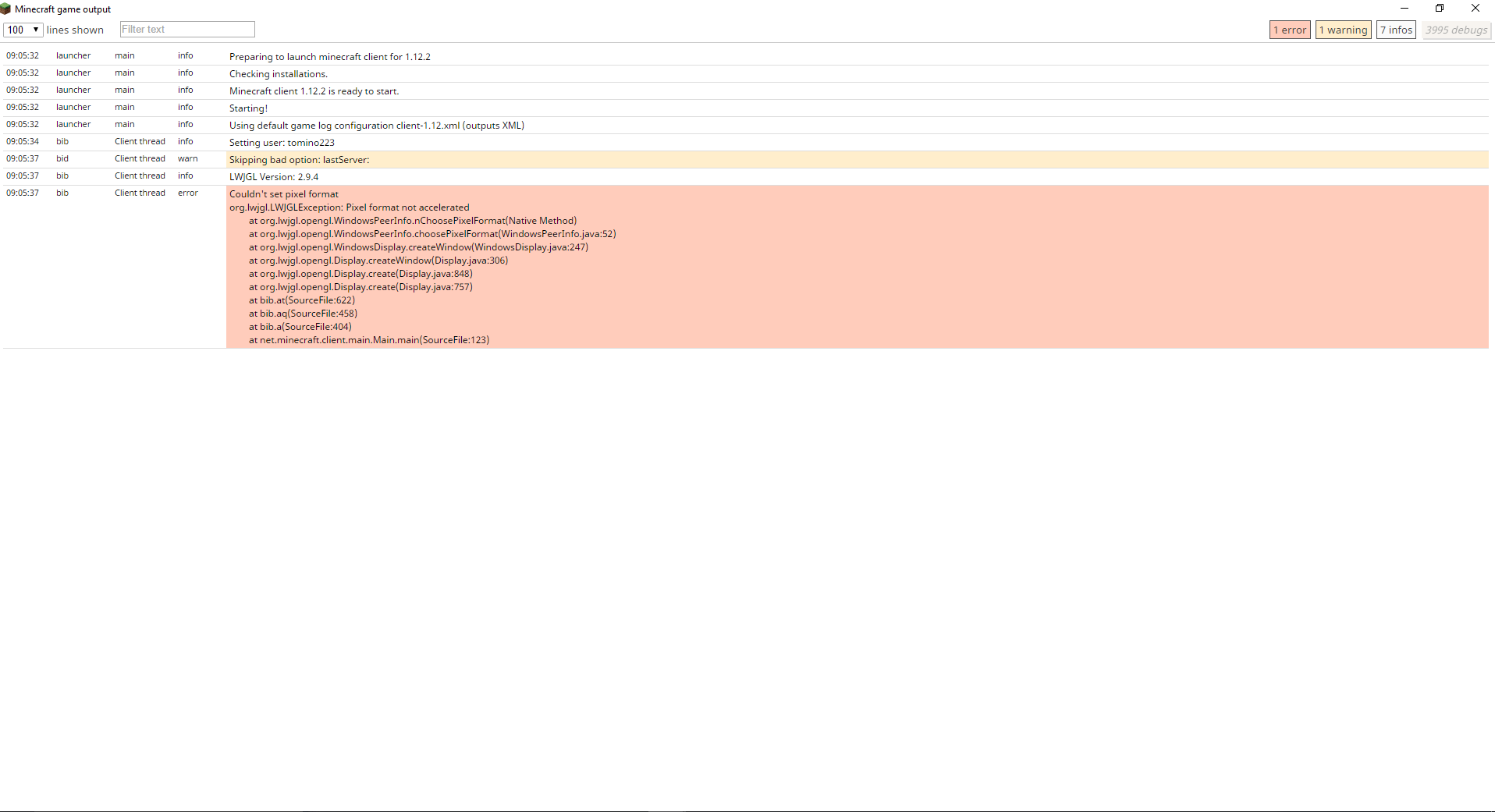Click the WindowsDisplay.createWindow stack trace line

[419, 247]
